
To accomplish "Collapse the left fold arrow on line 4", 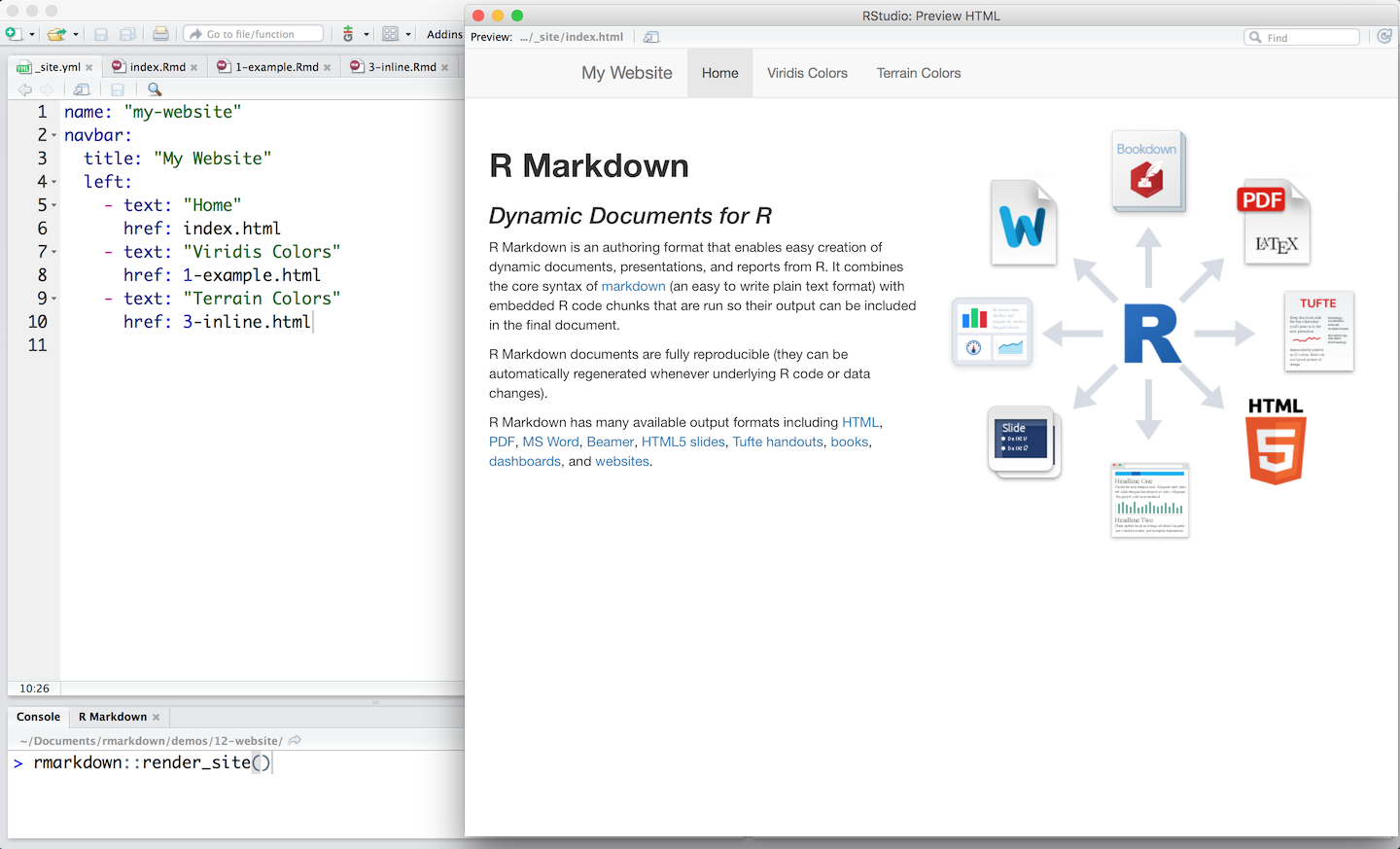I will (54, 183).
